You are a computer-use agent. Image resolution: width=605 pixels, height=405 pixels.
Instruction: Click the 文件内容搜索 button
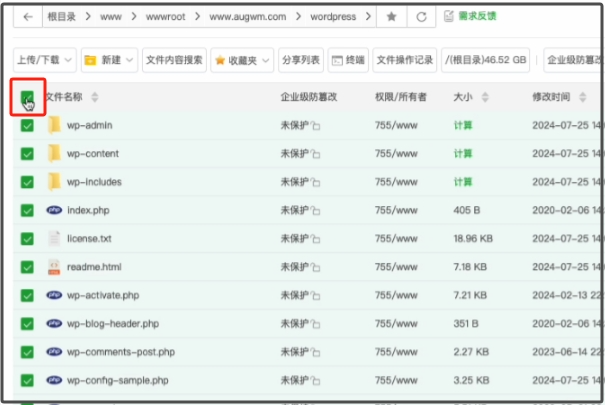[x=174, y=60]
